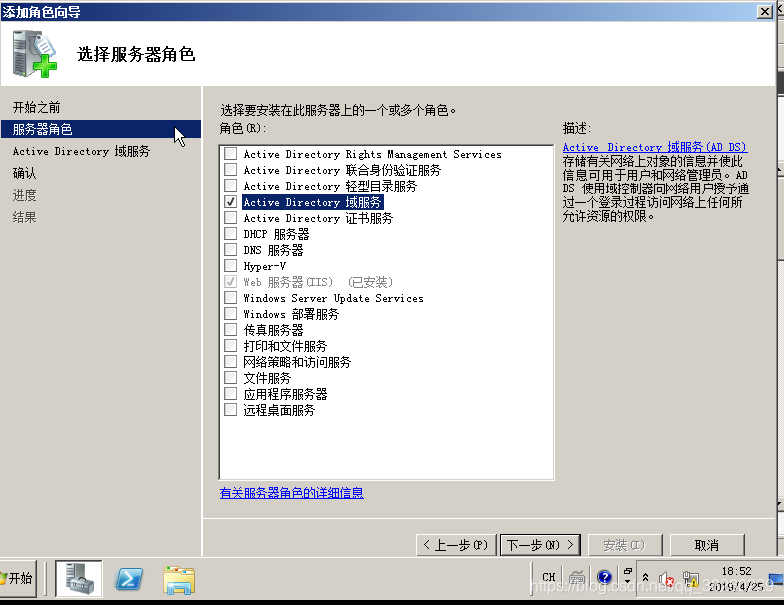Check Active Directory 联合身份验证服务

click(x=230, y=170)
